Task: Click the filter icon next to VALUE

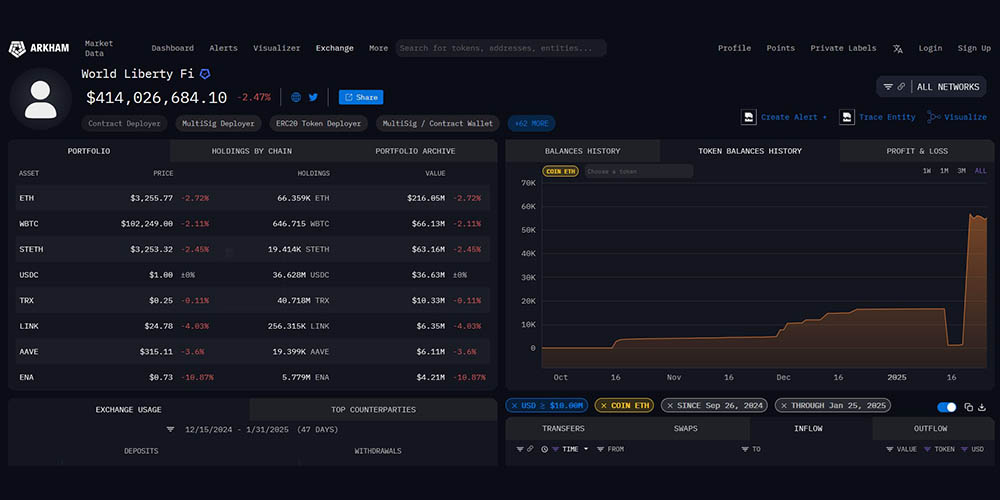Action: click(890, 449)
